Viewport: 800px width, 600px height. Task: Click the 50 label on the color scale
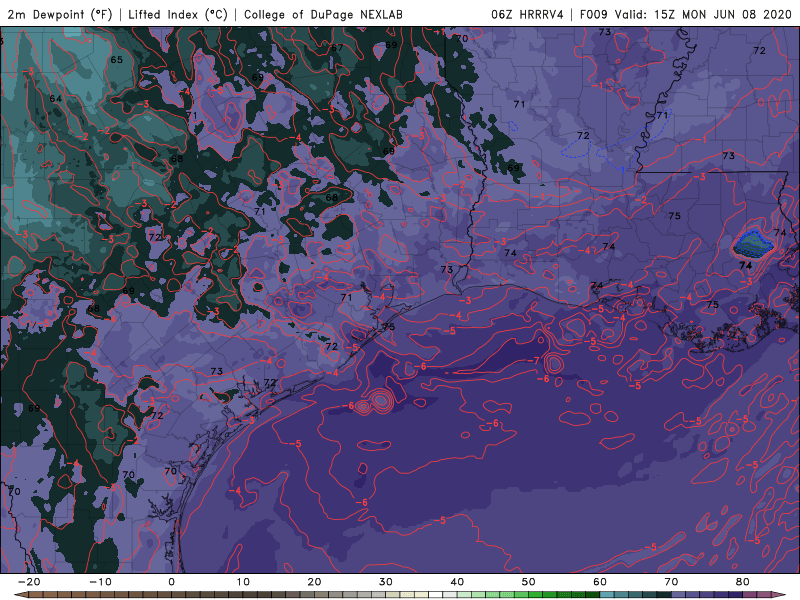coord(529,582)
